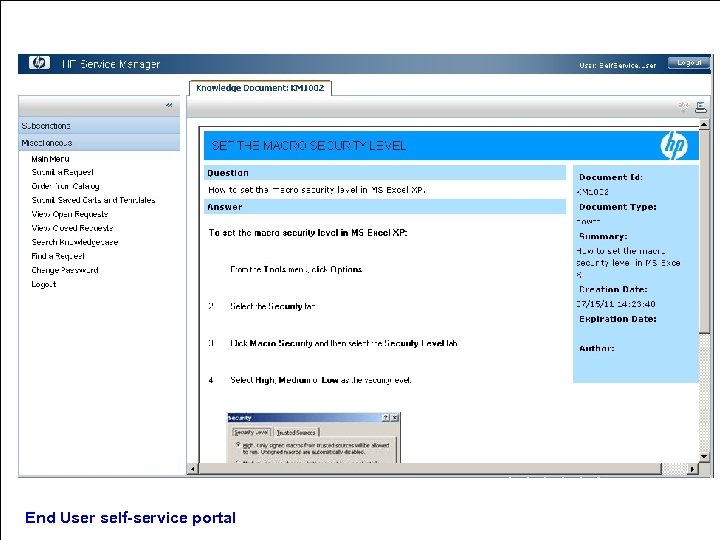
Task: Collapse the Miscellaneous section
Action: click(99, 143)
